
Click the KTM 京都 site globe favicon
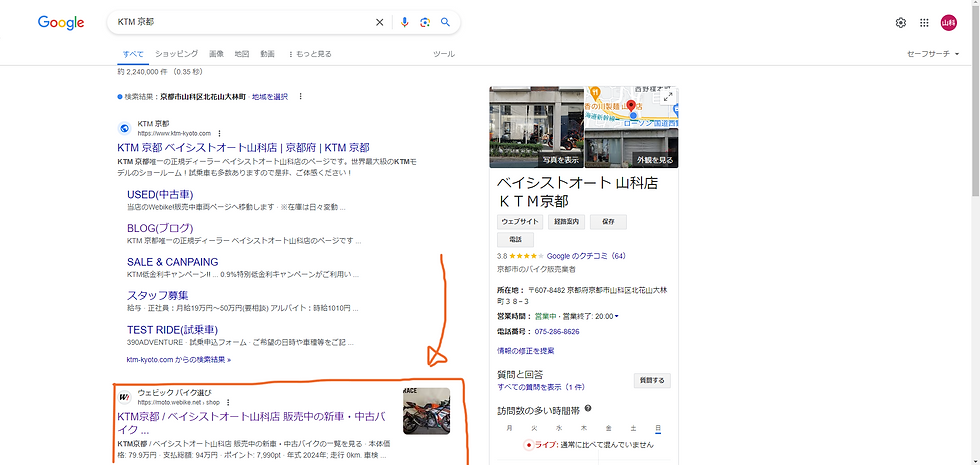coord(124,128)
